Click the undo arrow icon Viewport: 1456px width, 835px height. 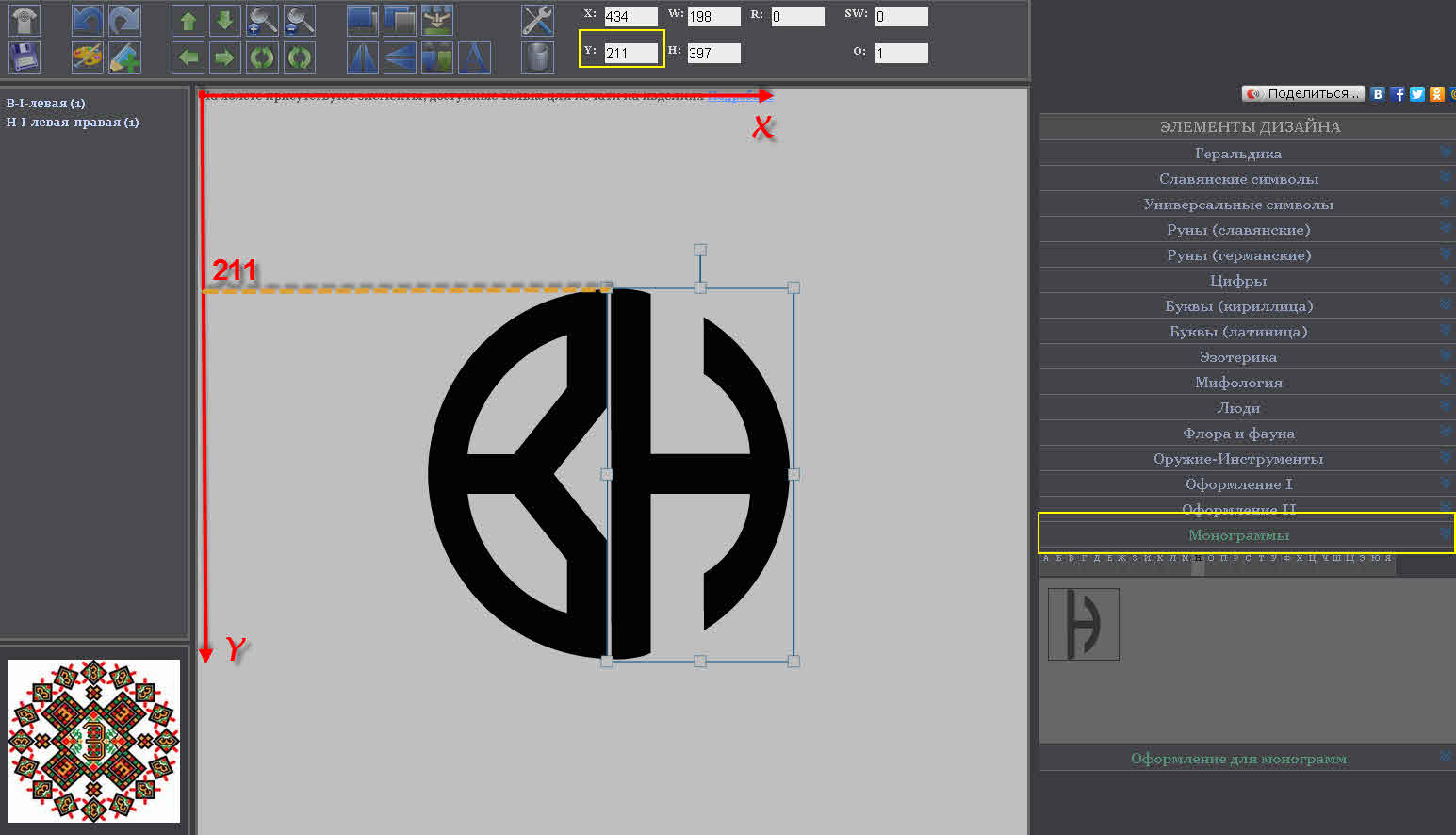click(88, 20)
